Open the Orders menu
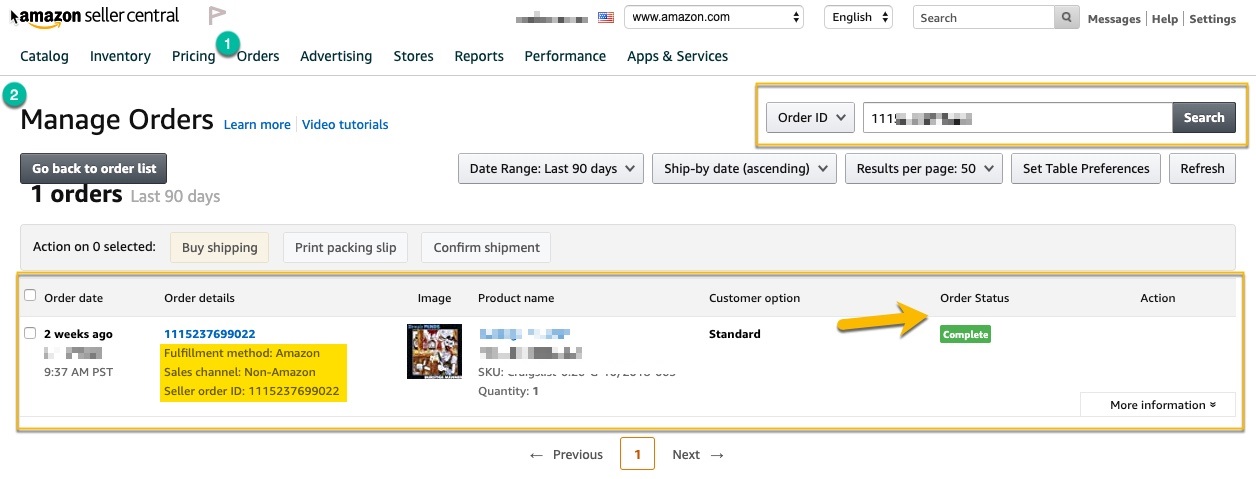 pos(258,56)
